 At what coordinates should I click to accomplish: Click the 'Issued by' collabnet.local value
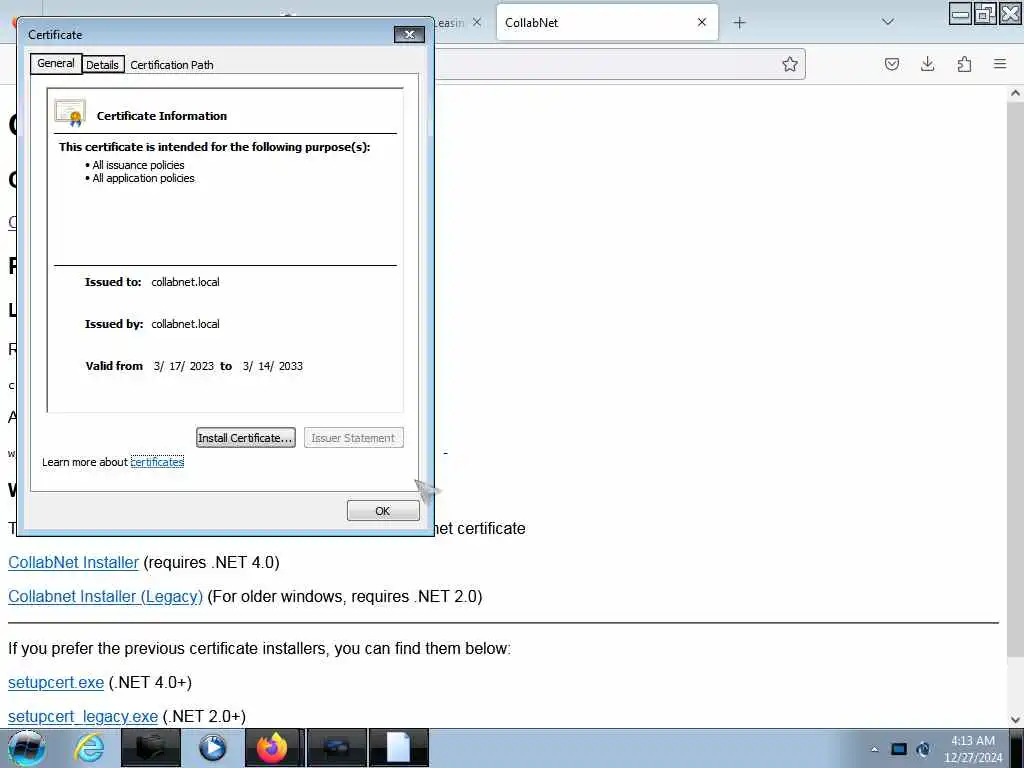coord(185,324)
